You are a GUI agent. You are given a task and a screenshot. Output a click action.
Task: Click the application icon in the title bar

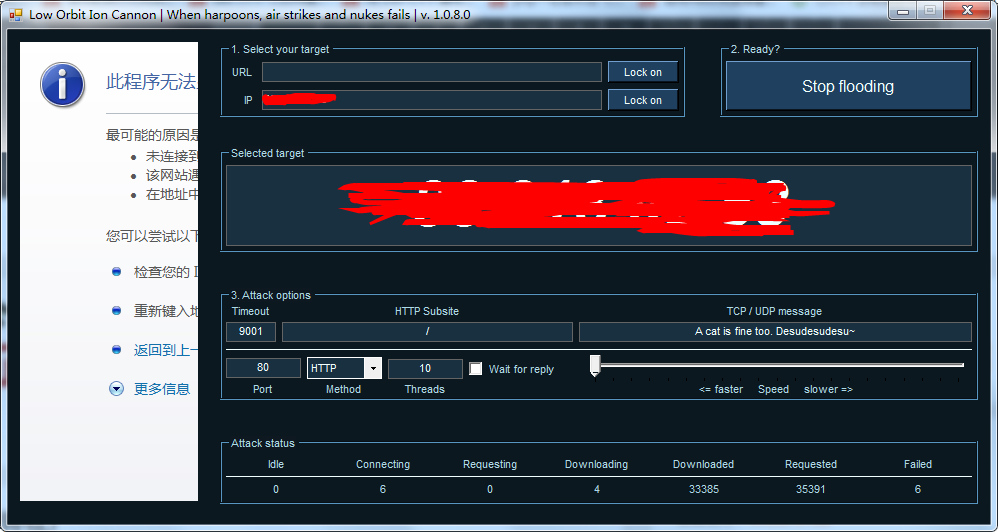16,14
